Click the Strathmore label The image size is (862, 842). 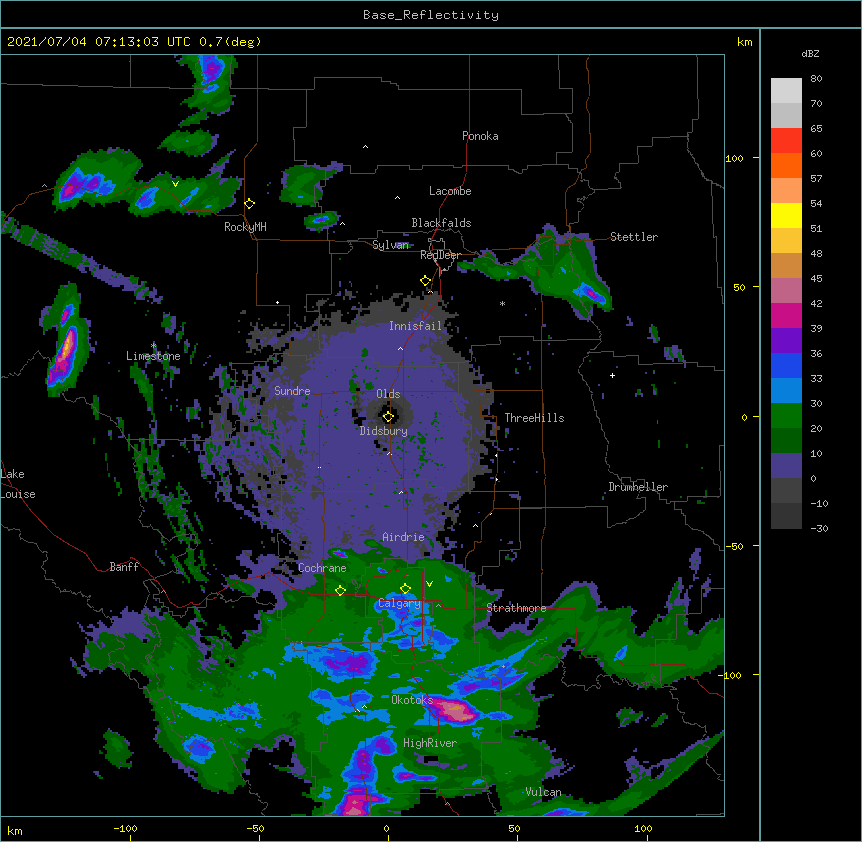(516, 608)
